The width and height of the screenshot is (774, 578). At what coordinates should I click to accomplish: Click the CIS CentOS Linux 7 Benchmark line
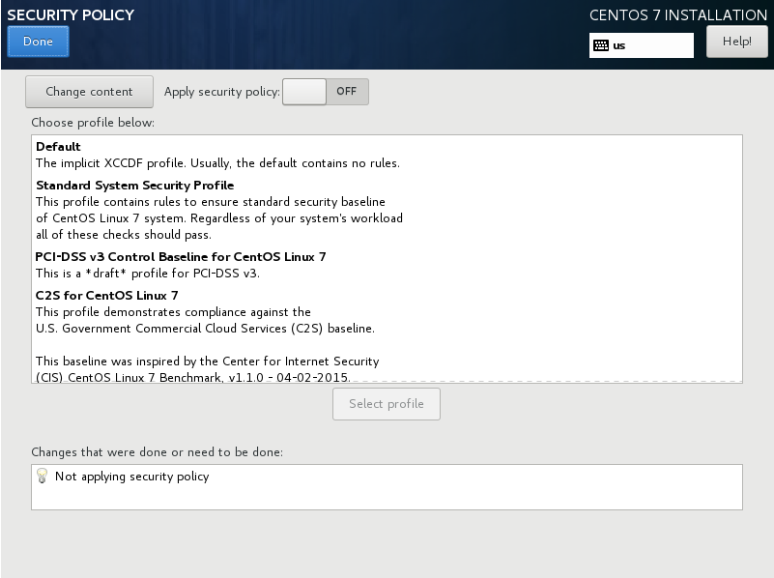(x=193, y=378)
